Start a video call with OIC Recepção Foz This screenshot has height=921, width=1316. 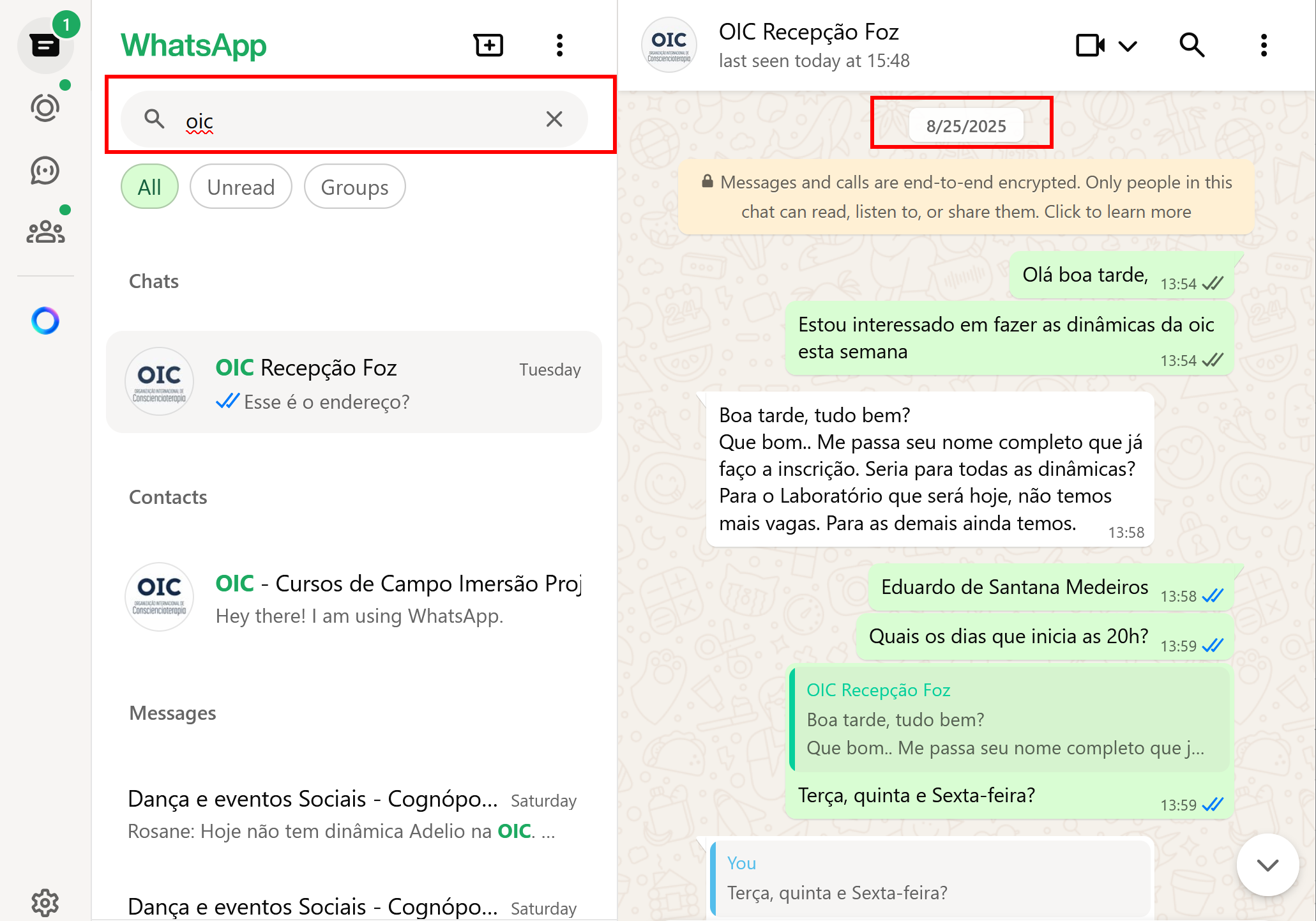click(x=1090, y=45)
